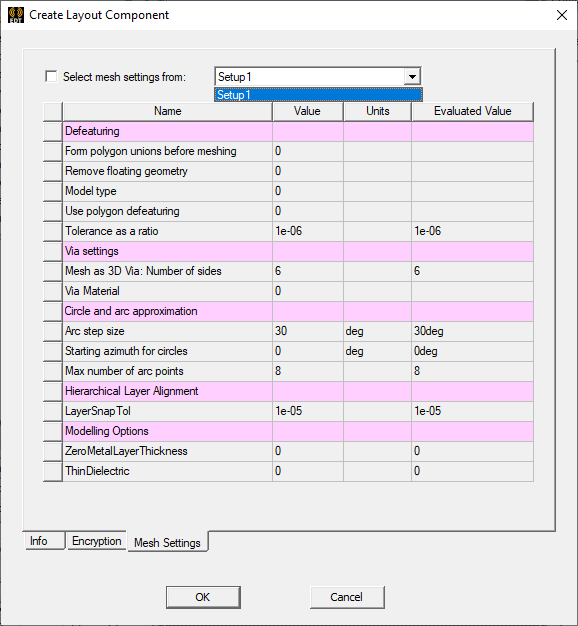Viewport: 578px width, 626px height.
Task: Click the LayerSnapTol name cell
Action: coord(168,411)
